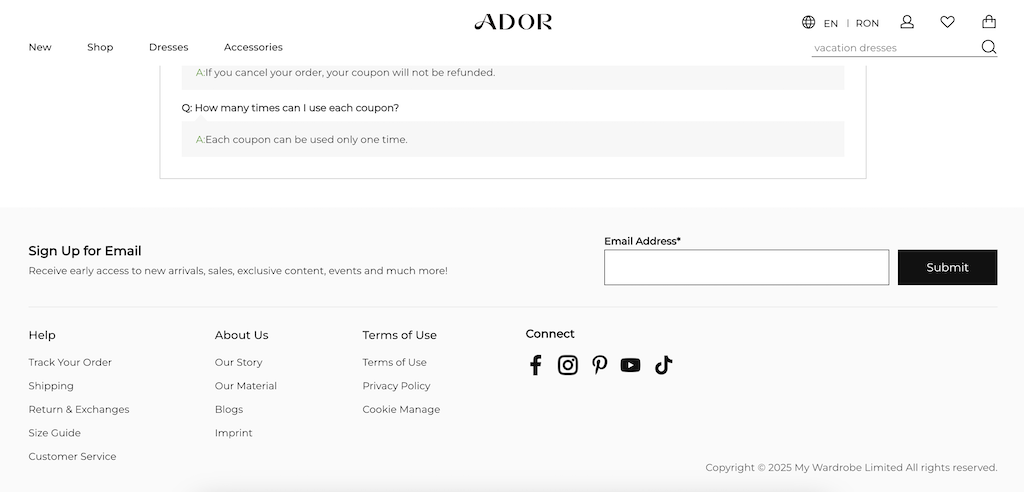Click the vacation dresses search box
Screen dimensions: 1024x492
(895, 48)
